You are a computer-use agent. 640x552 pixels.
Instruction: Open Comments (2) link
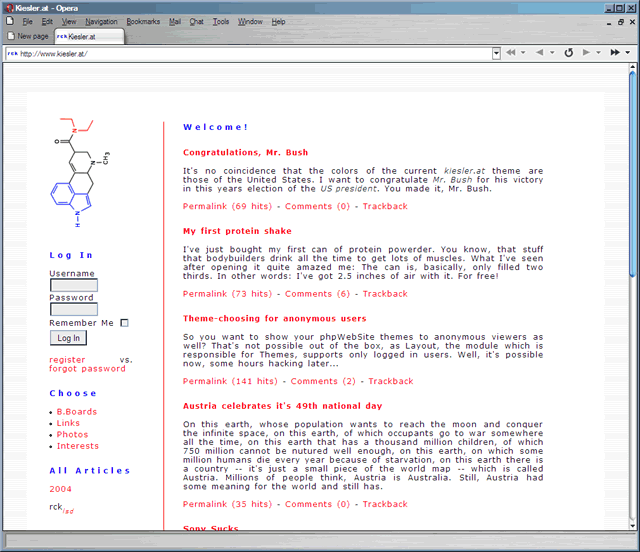tap(323, 381)
